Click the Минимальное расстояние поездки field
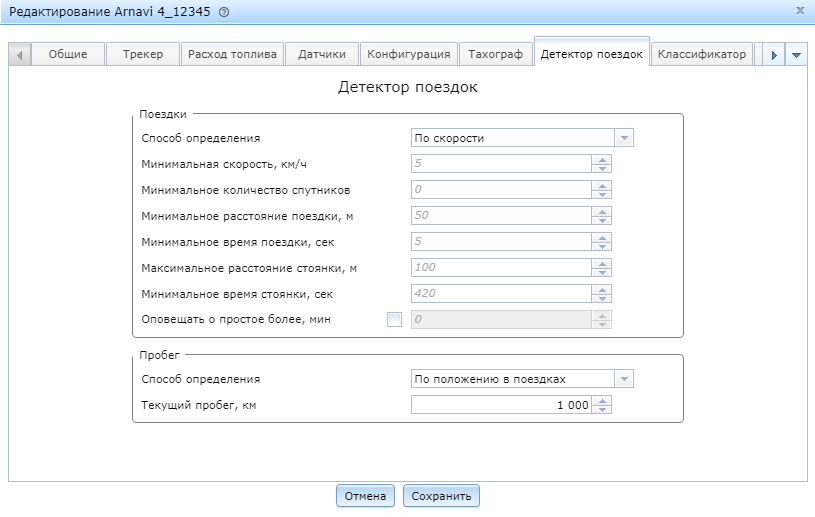Screen dimensions: 815x517 (501, 216)
